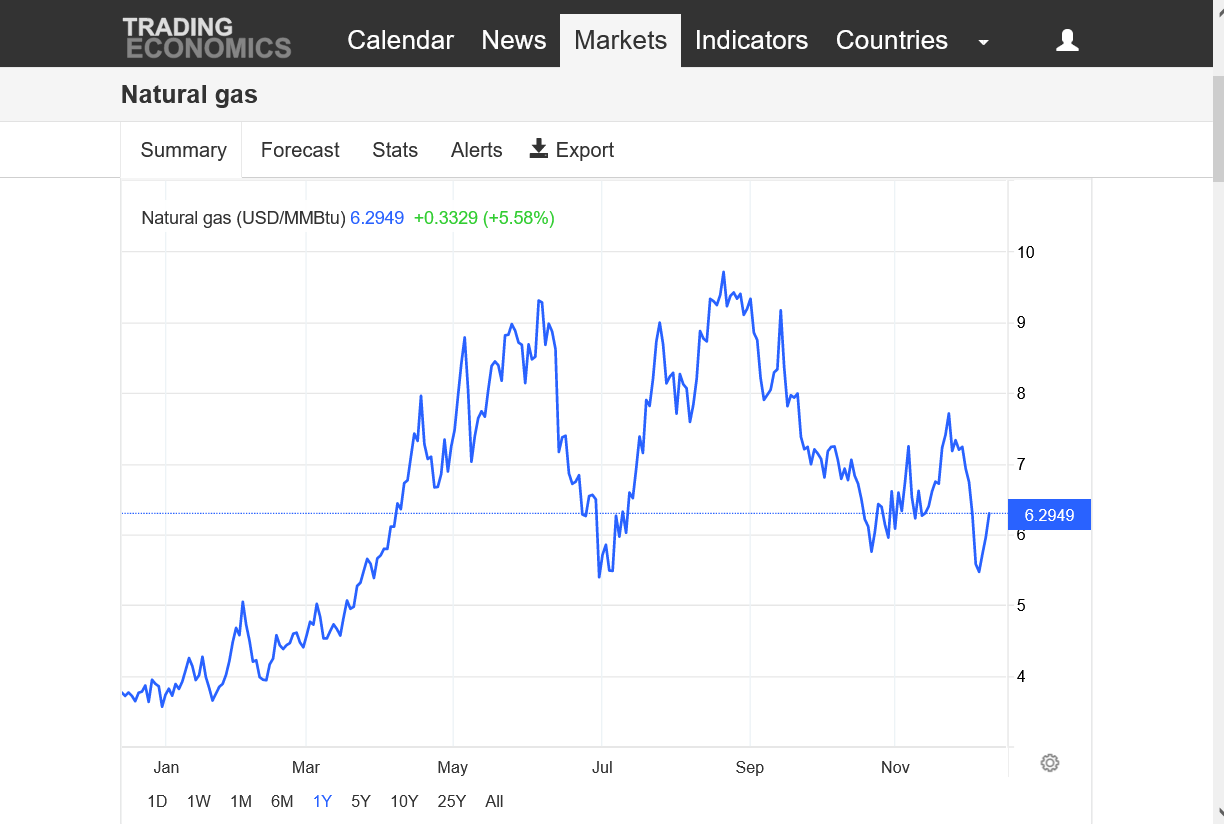The height and width of the screenshot is (833, 1224).
Task: Open the Markets menu
Action: [620, 40]
